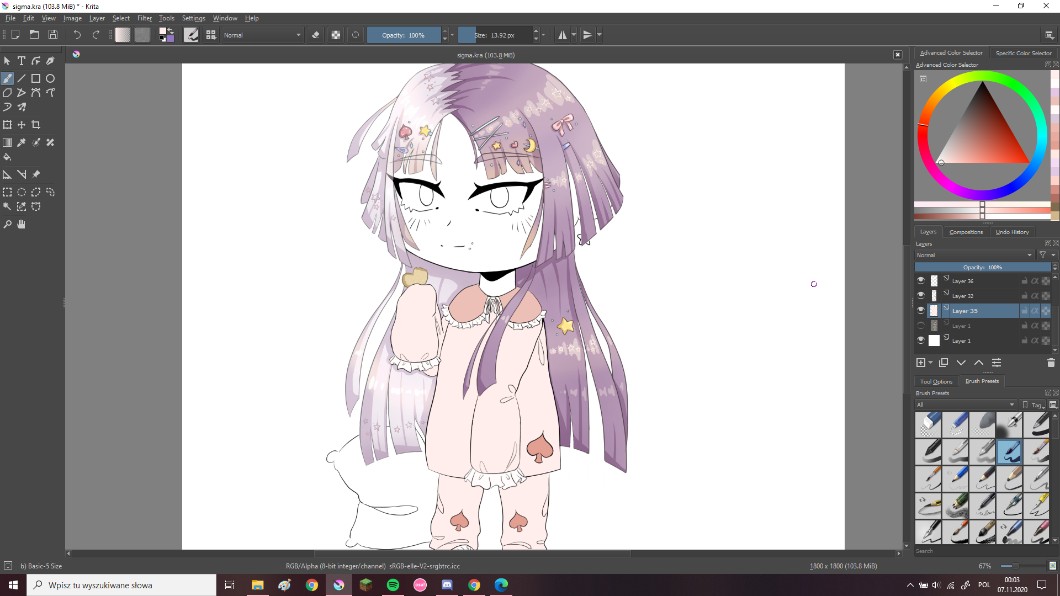
Task: Open the Filter menu
Action: tap(145, 18)
